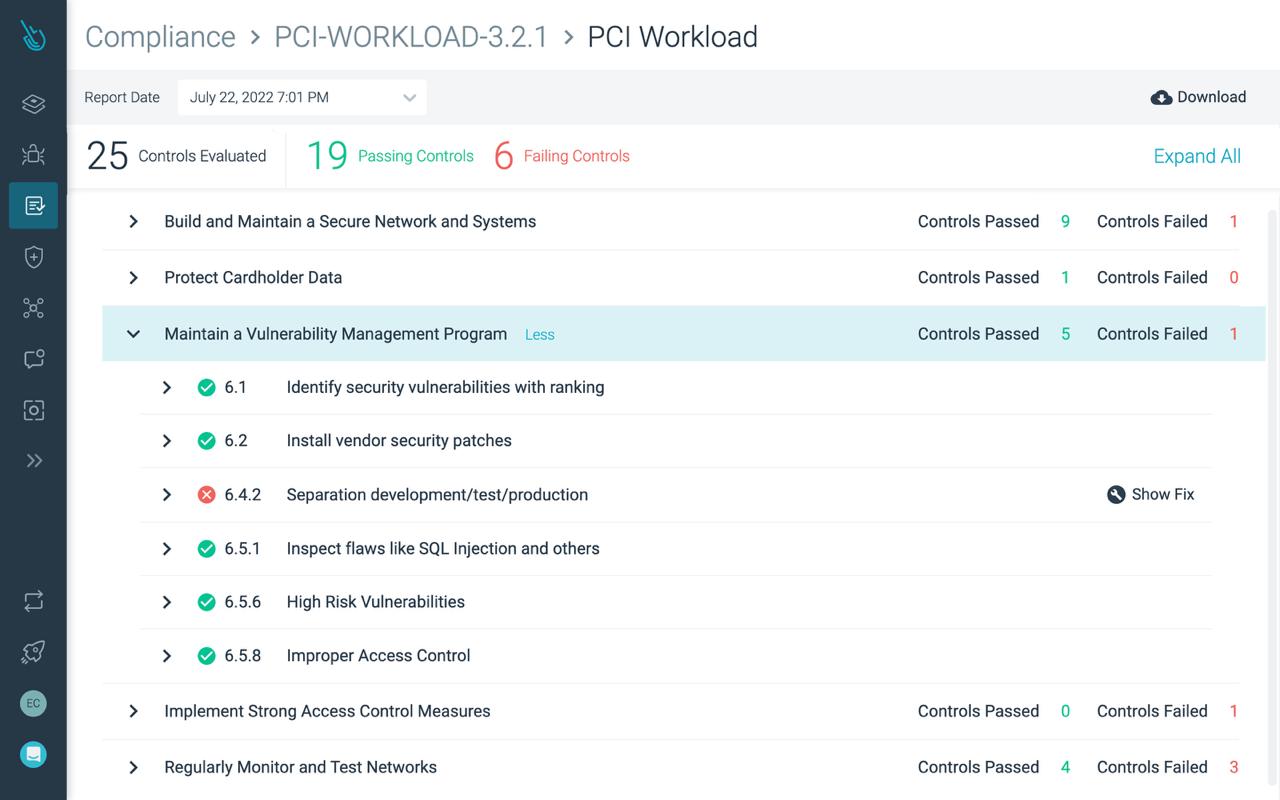Click Show Fix for failing control 6.4.2

(1150, 494)
